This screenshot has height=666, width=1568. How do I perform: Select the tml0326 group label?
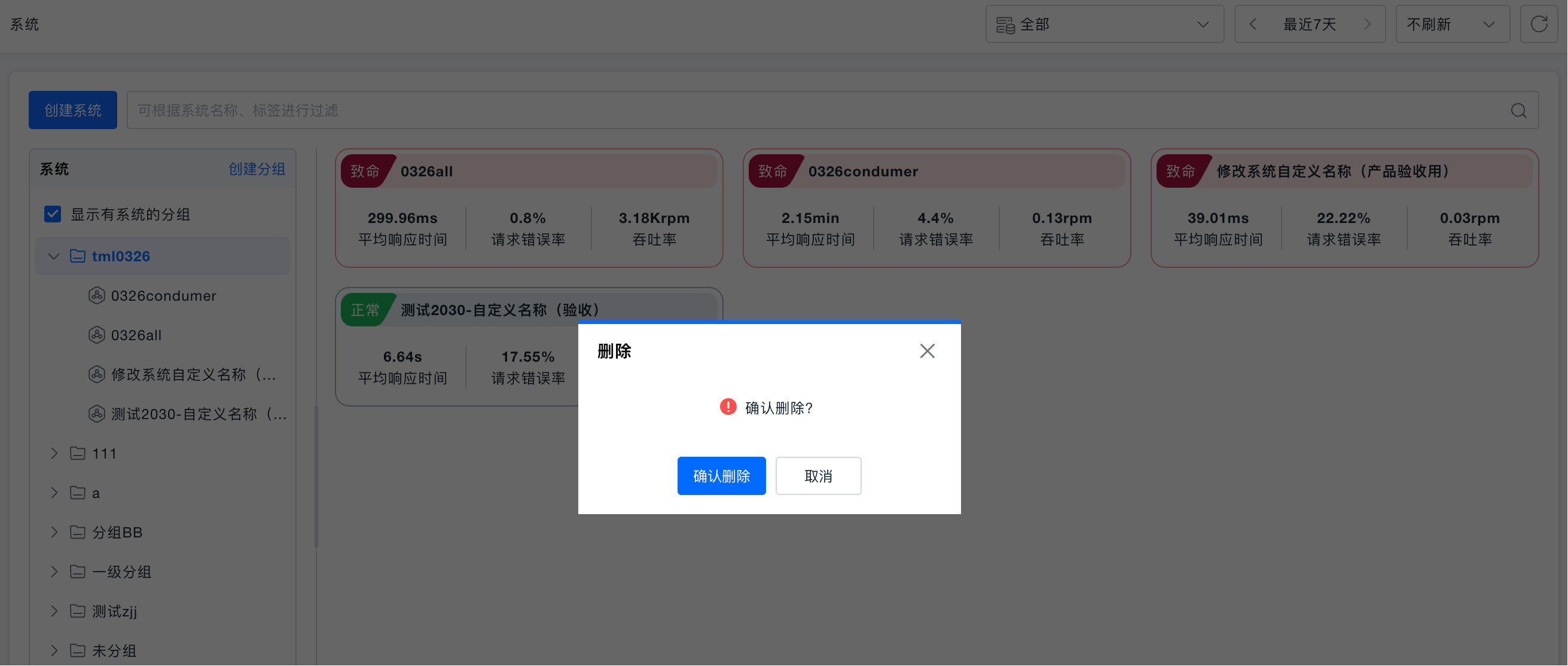tap(121, 256)
